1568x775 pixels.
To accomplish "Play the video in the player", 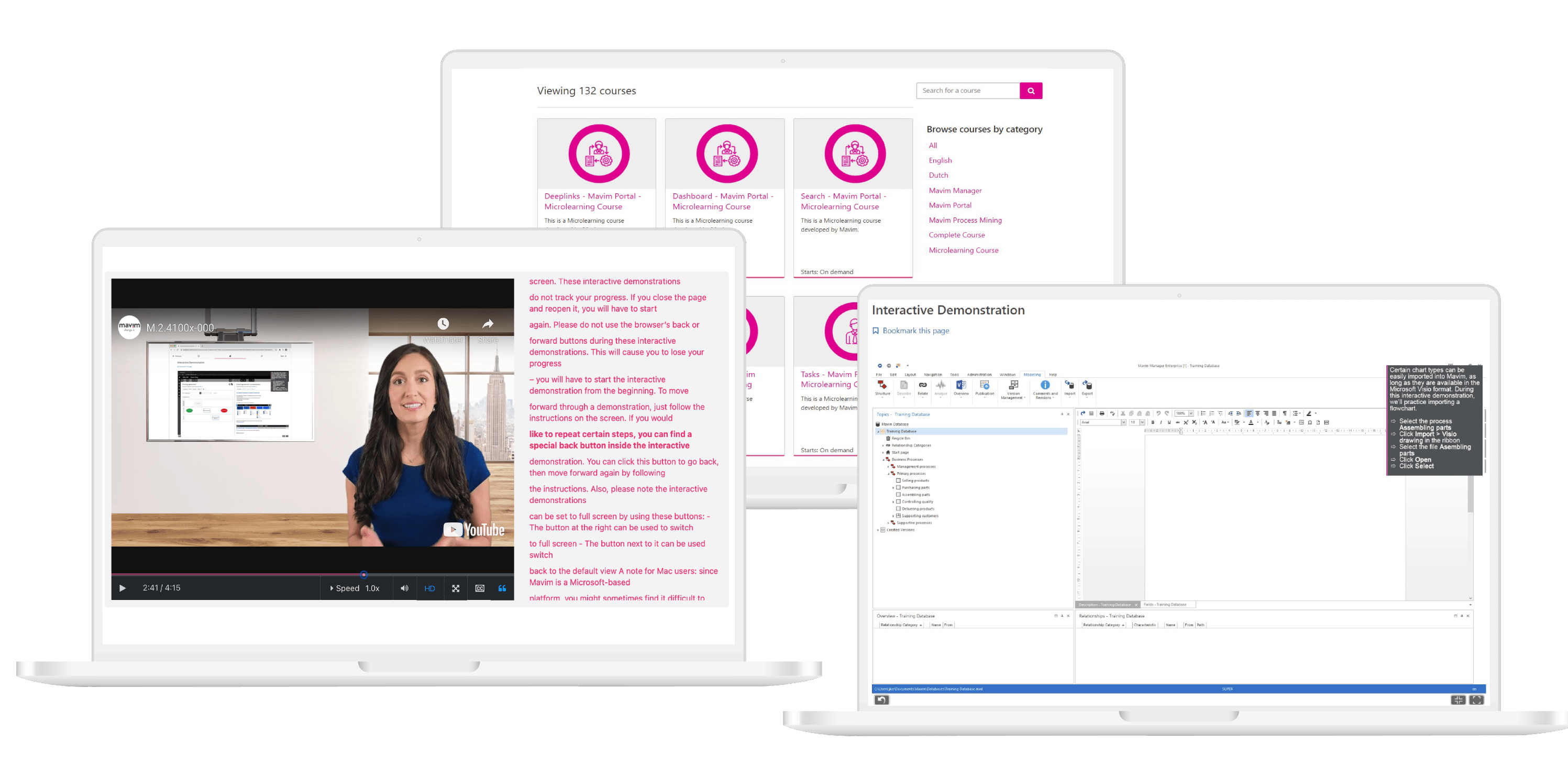I will tap(123, 588).
